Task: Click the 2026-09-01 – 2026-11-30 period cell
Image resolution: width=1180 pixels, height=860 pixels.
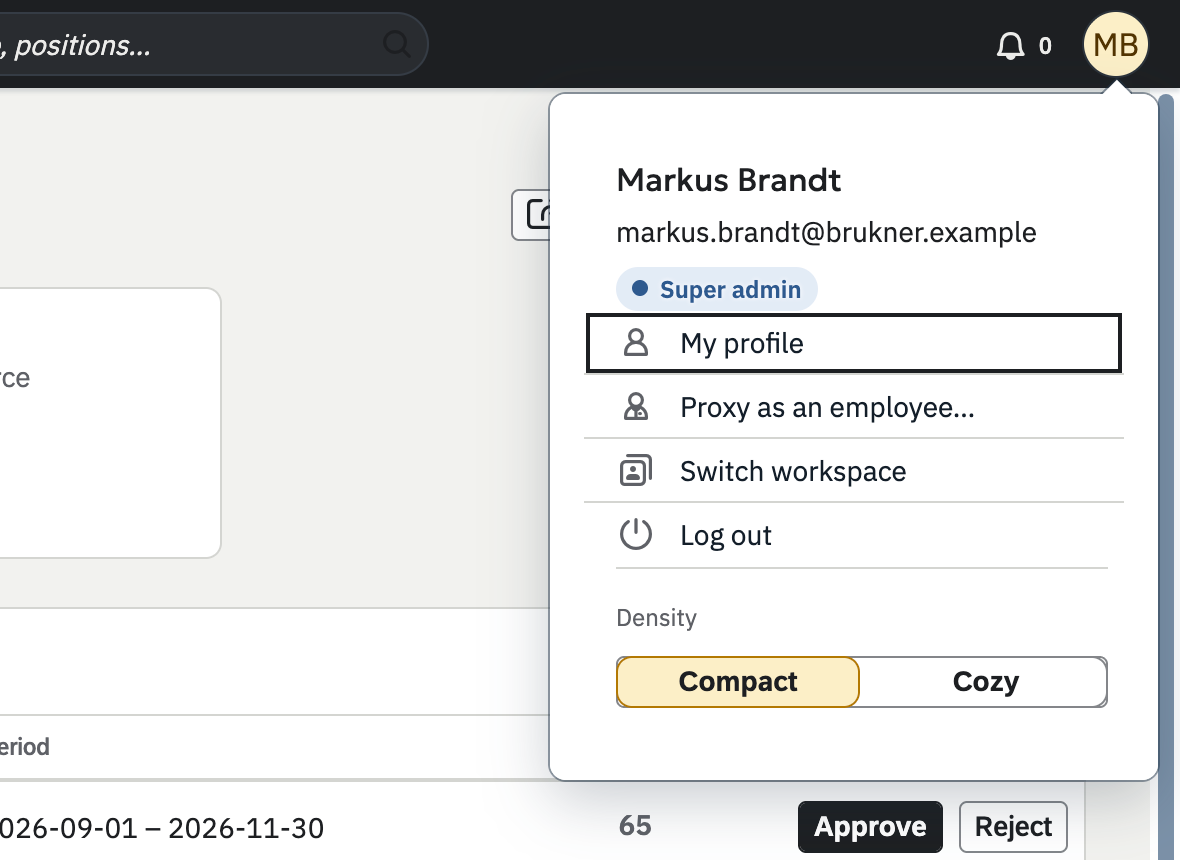Action: (162, 828)
